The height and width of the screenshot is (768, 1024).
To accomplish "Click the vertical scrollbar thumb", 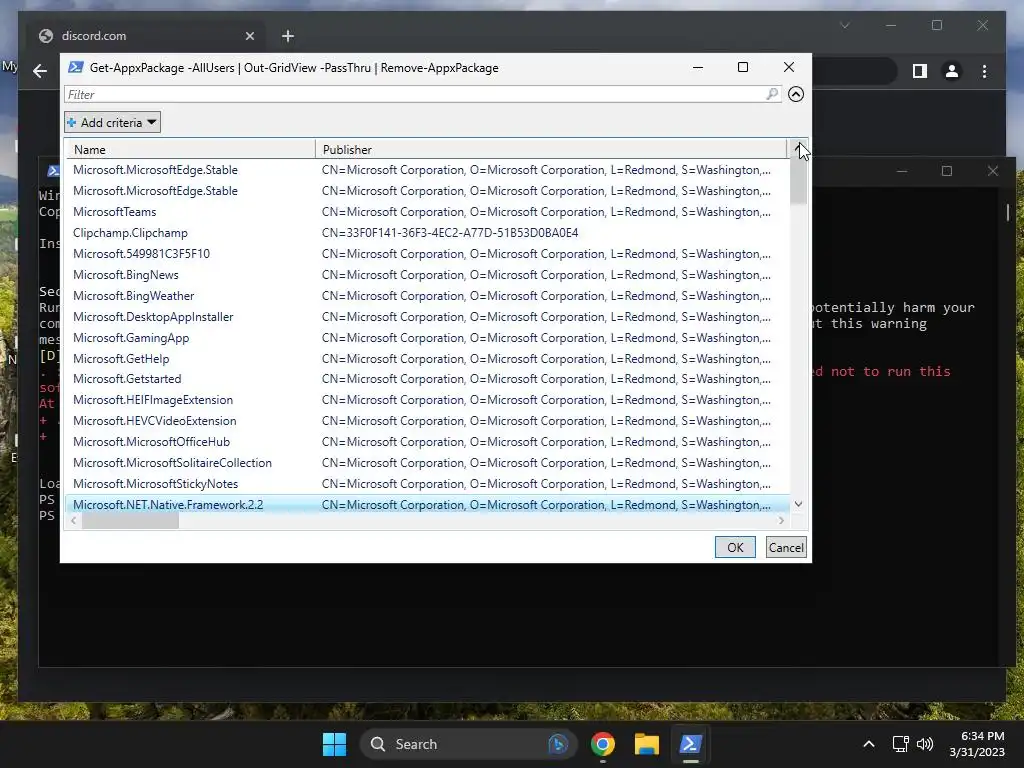I will (798, 182).
